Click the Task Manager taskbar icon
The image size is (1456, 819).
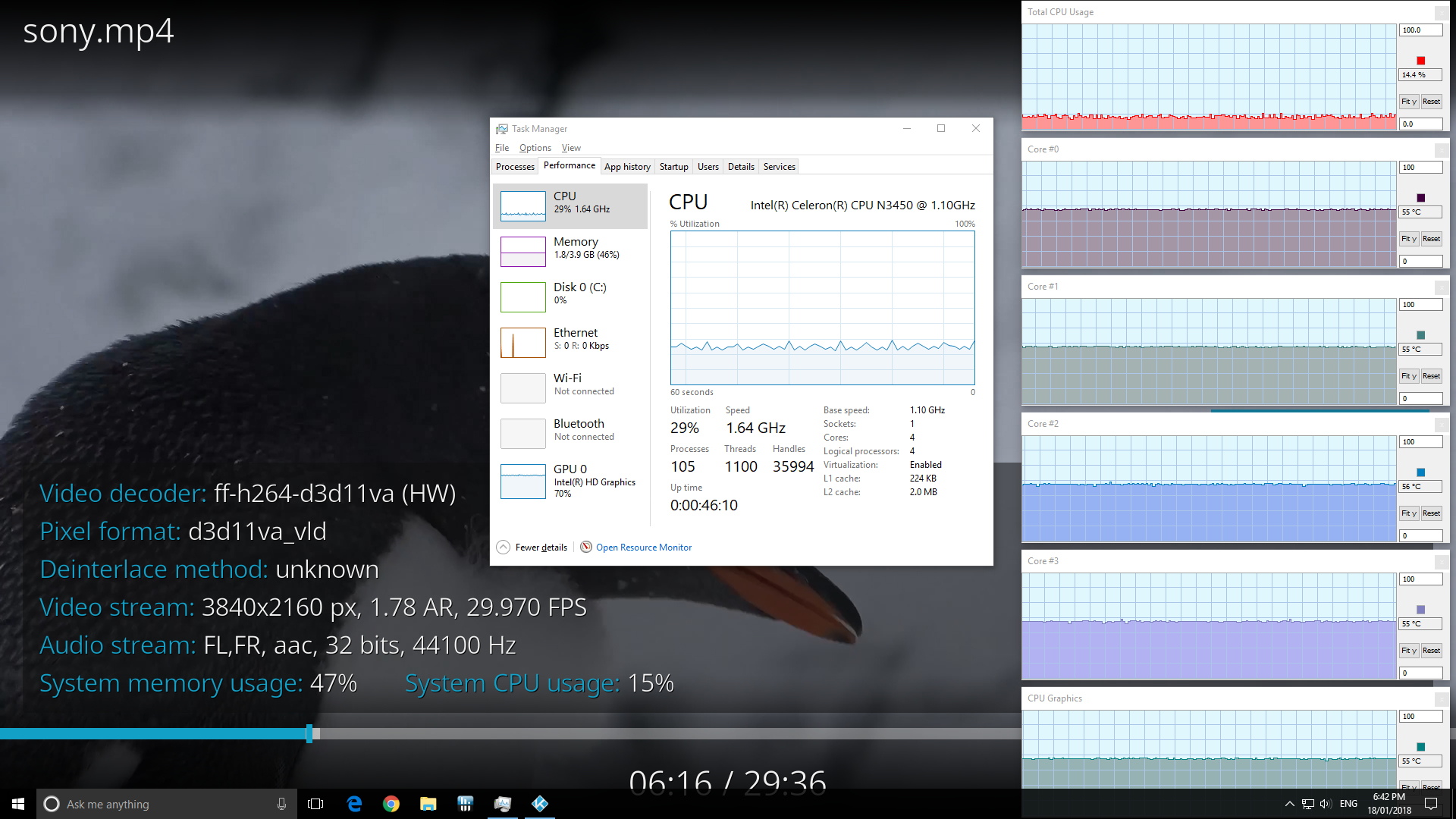click(503, 804)
